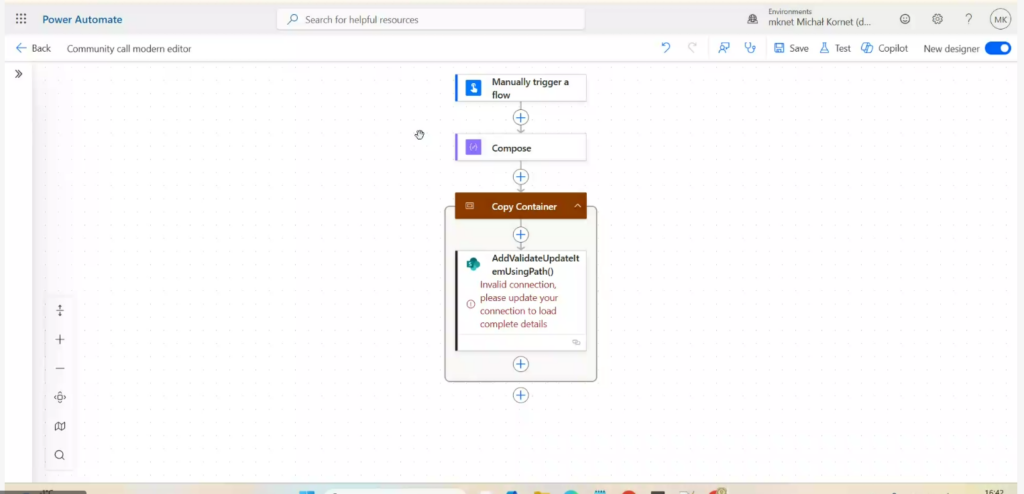Select the Copy Container scope header
This screenshot has width=1024, height=494.
520,206
